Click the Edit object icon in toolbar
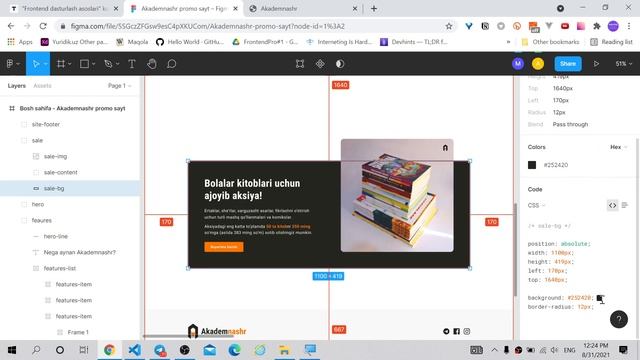640x360 pixels. coord(300,64)
